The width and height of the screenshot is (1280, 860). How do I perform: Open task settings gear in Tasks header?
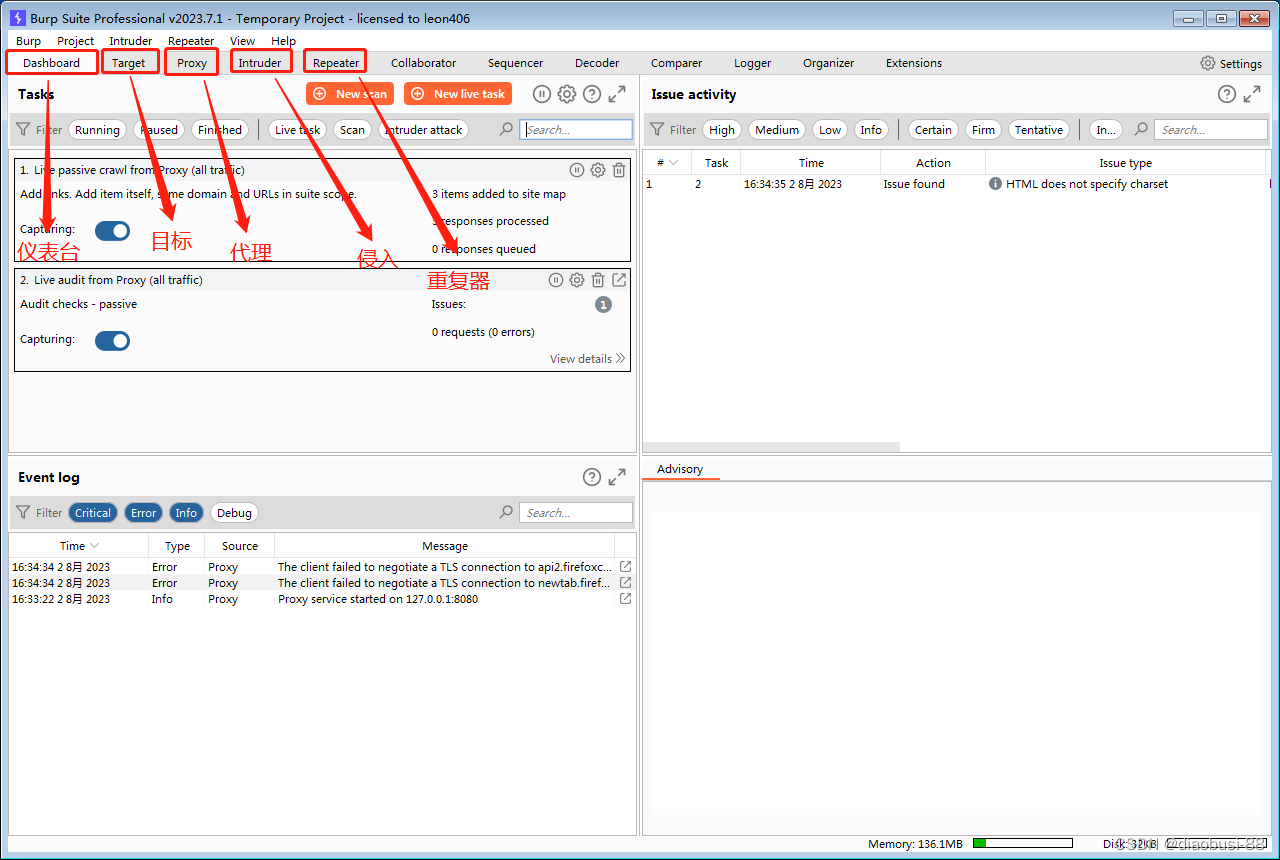coord(567,94)
